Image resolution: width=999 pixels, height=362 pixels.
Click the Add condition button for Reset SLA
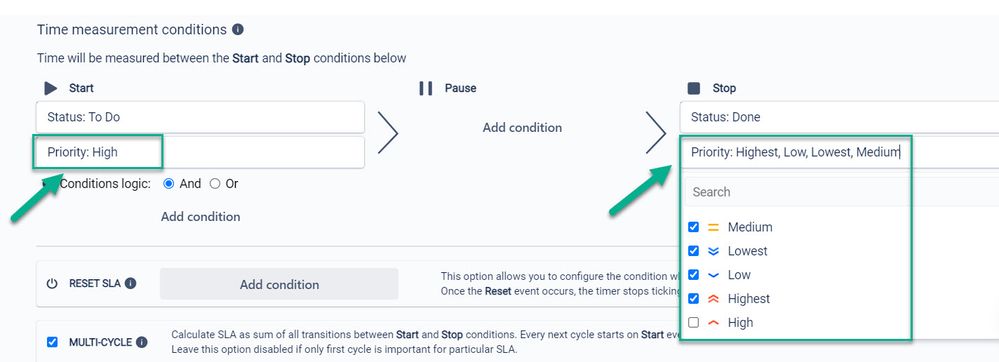(279, 284)
